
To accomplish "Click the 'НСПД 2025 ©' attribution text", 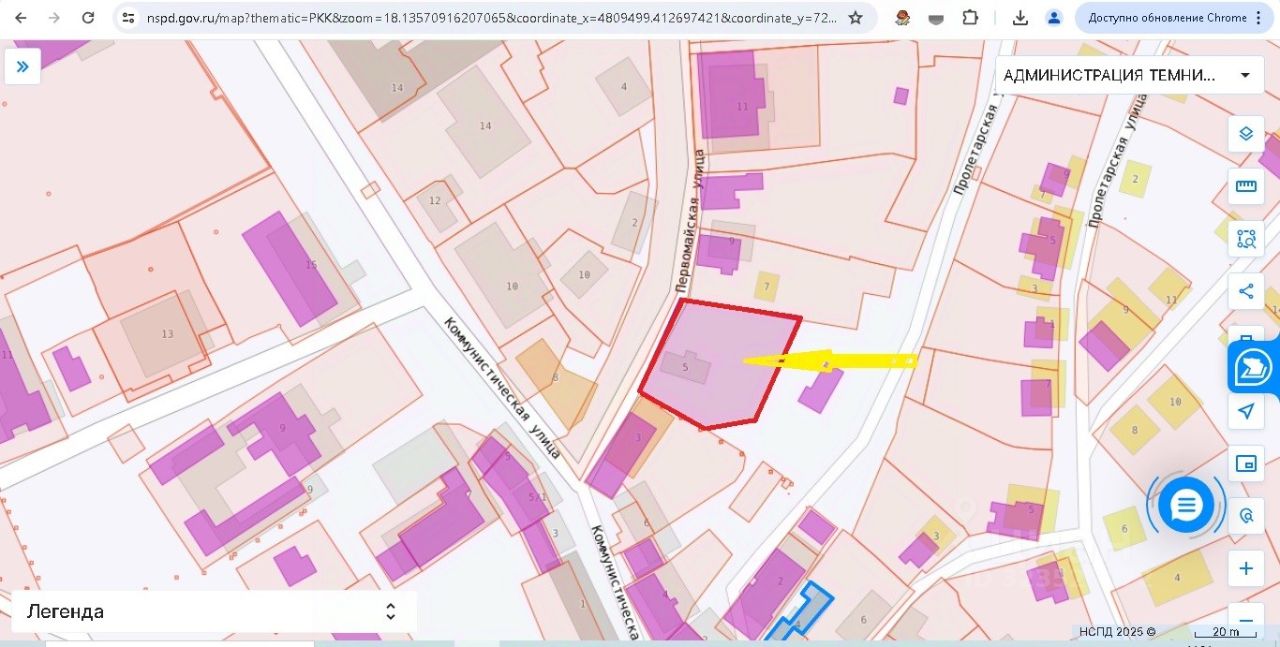I will click(x=1117, y=631).
